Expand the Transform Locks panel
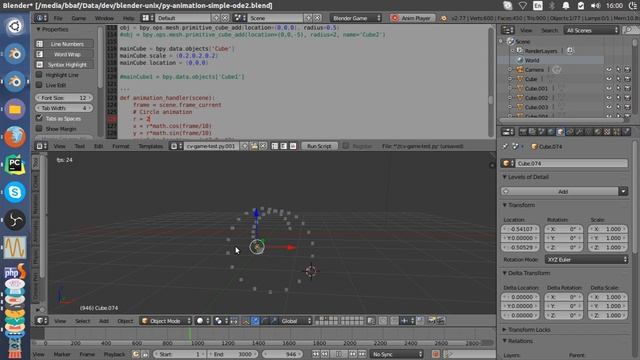640x360 pixels. 504,329
